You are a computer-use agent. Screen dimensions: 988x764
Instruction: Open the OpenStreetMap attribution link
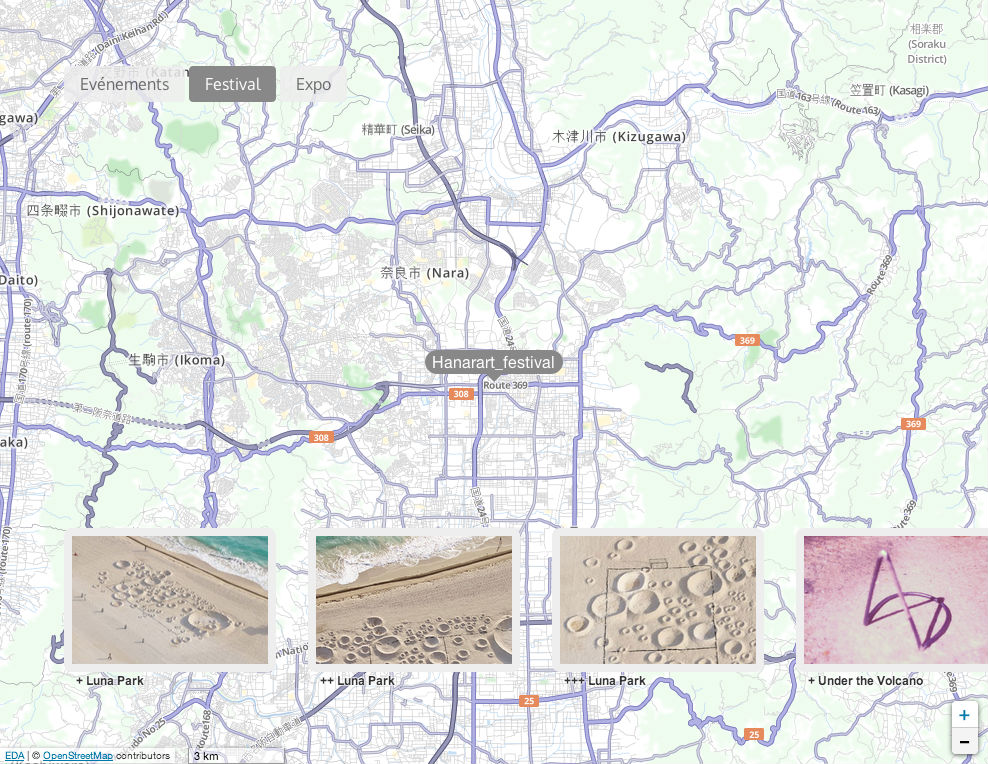[78, 756]
